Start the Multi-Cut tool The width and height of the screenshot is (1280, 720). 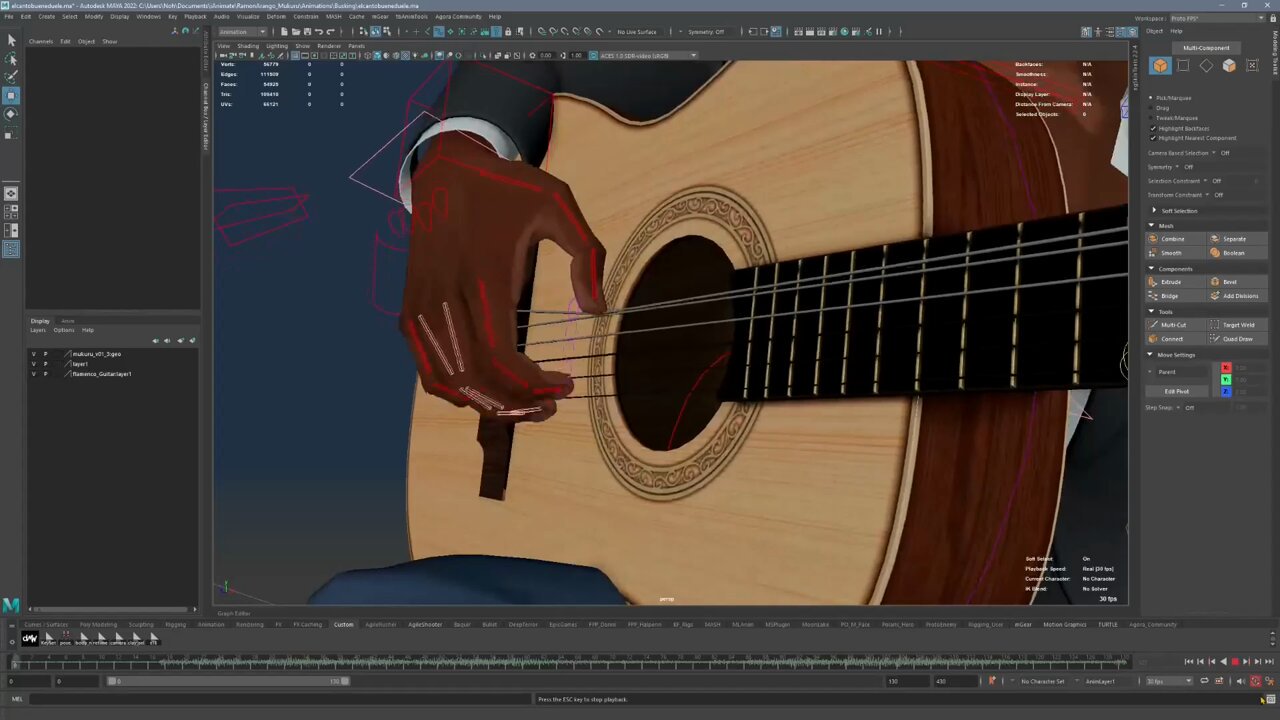[x=1175, y=325]
